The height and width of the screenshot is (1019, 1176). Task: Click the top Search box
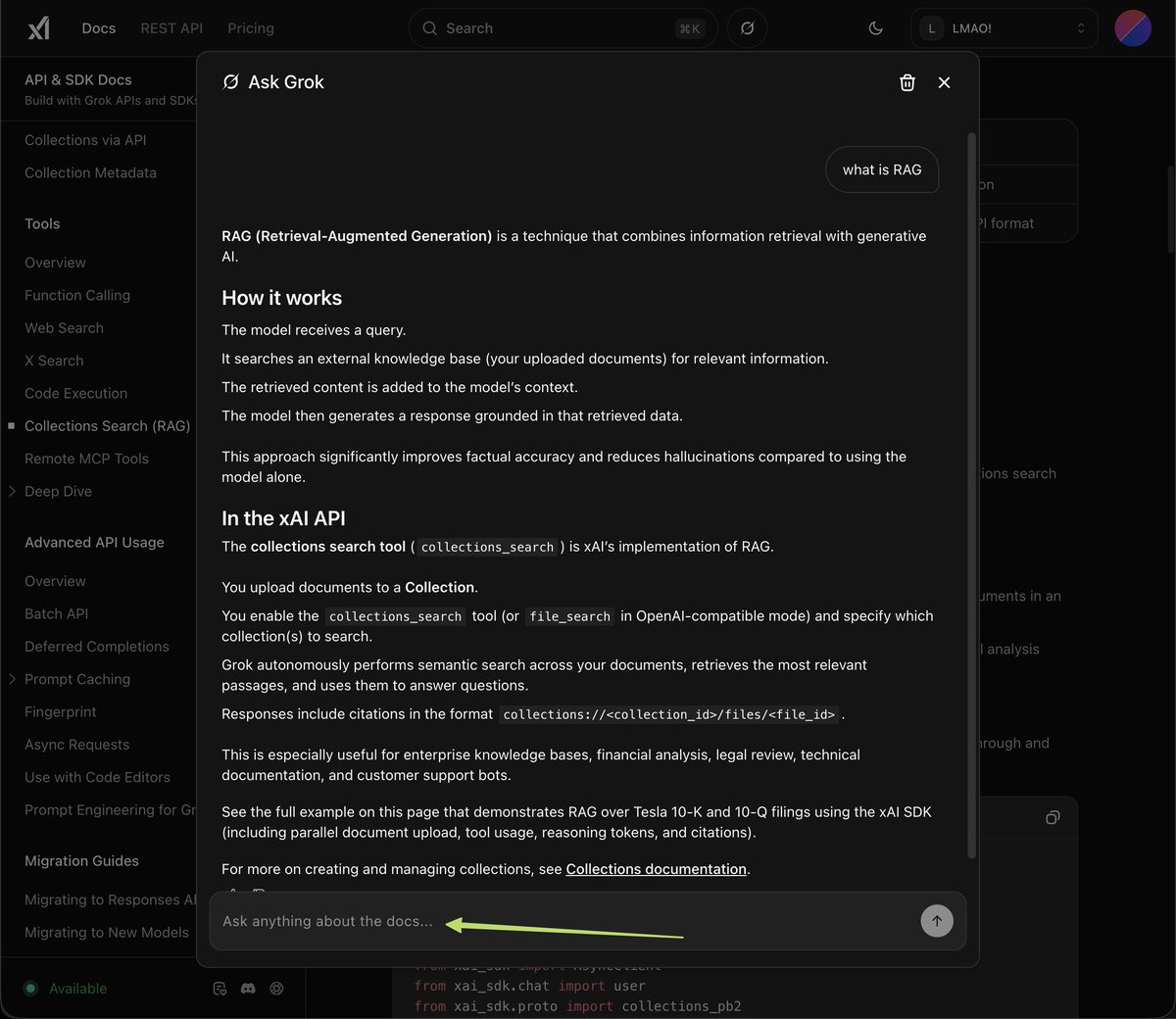pos(563,28)
